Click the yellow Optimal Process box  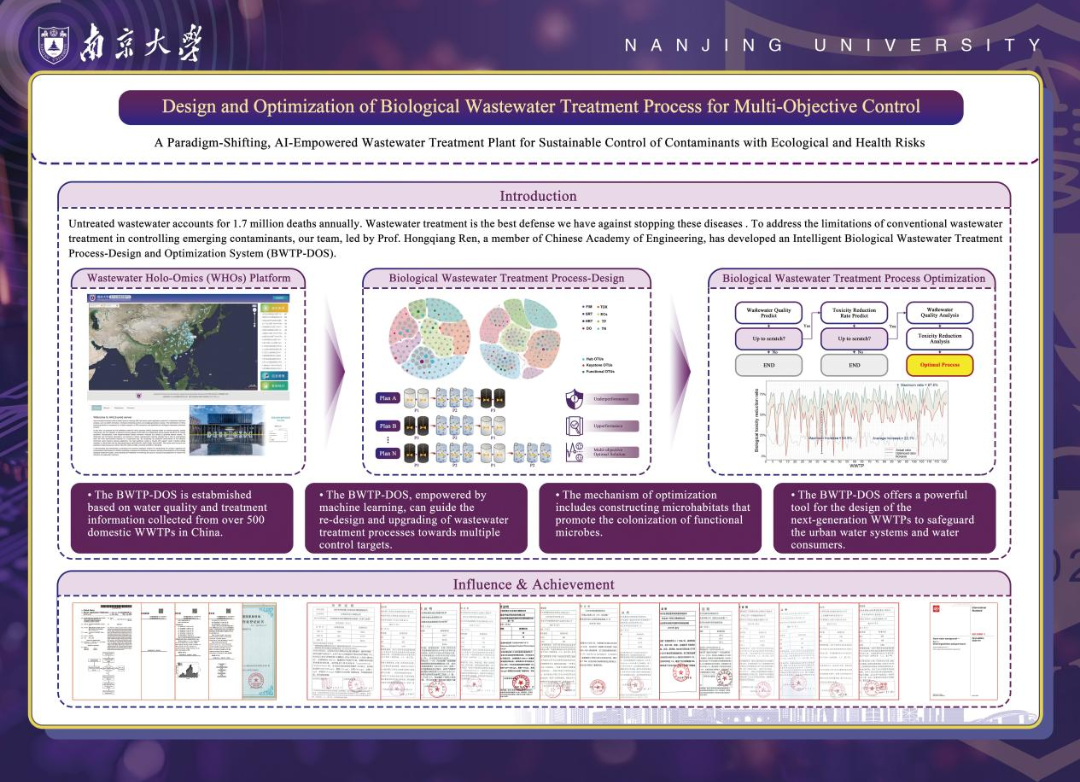(x=939, y=364)
